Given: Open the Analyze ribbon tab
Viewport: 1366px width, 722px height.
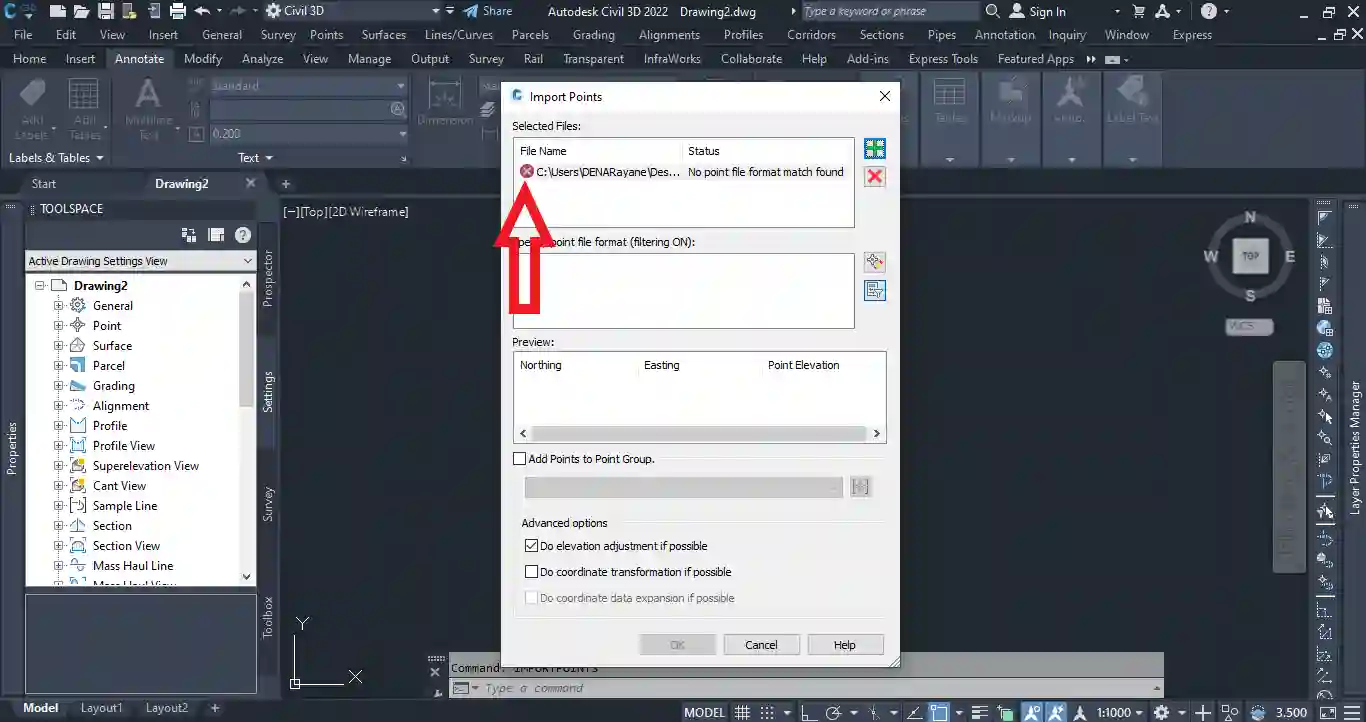Looking at the screenshot, I should (262, 59).
